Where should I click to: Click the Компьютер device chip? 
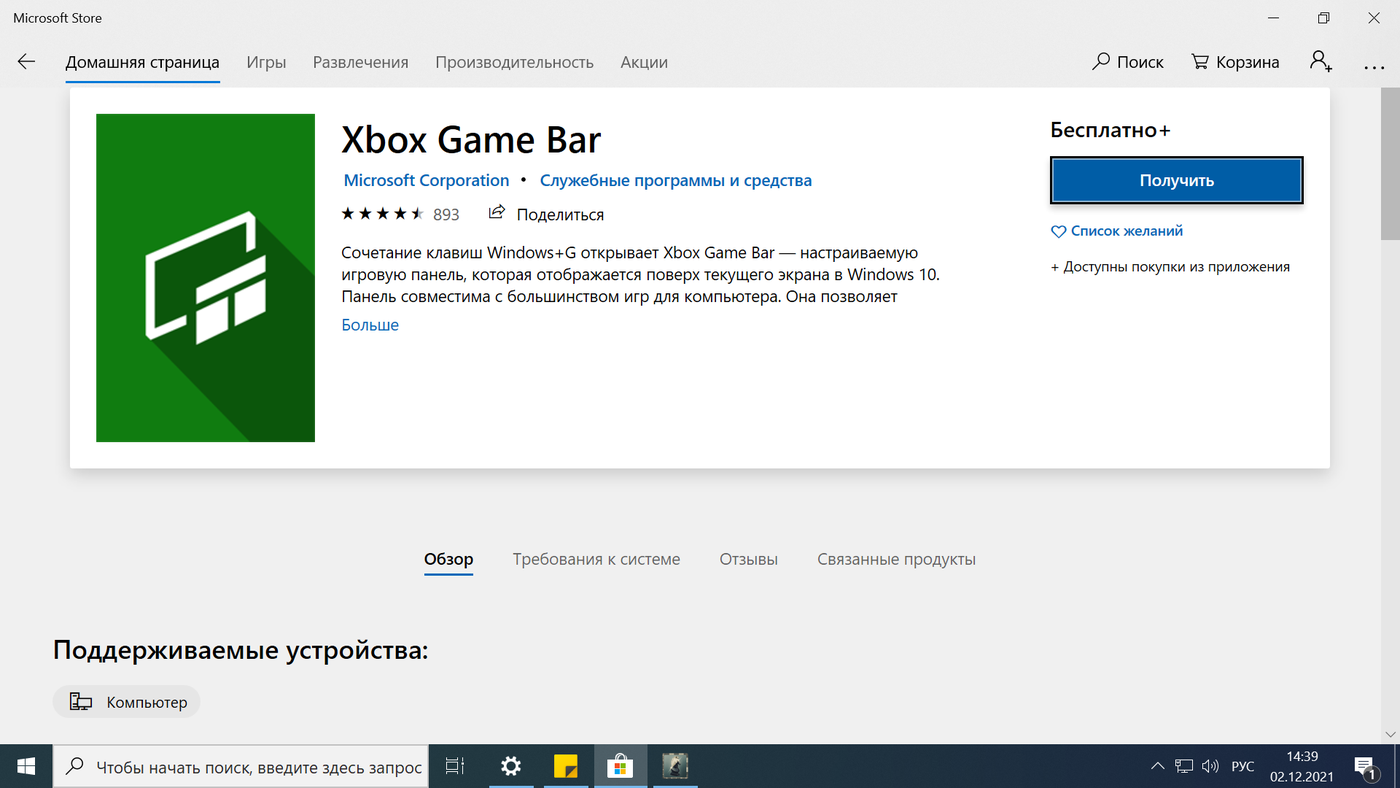[x=127, y=702]
